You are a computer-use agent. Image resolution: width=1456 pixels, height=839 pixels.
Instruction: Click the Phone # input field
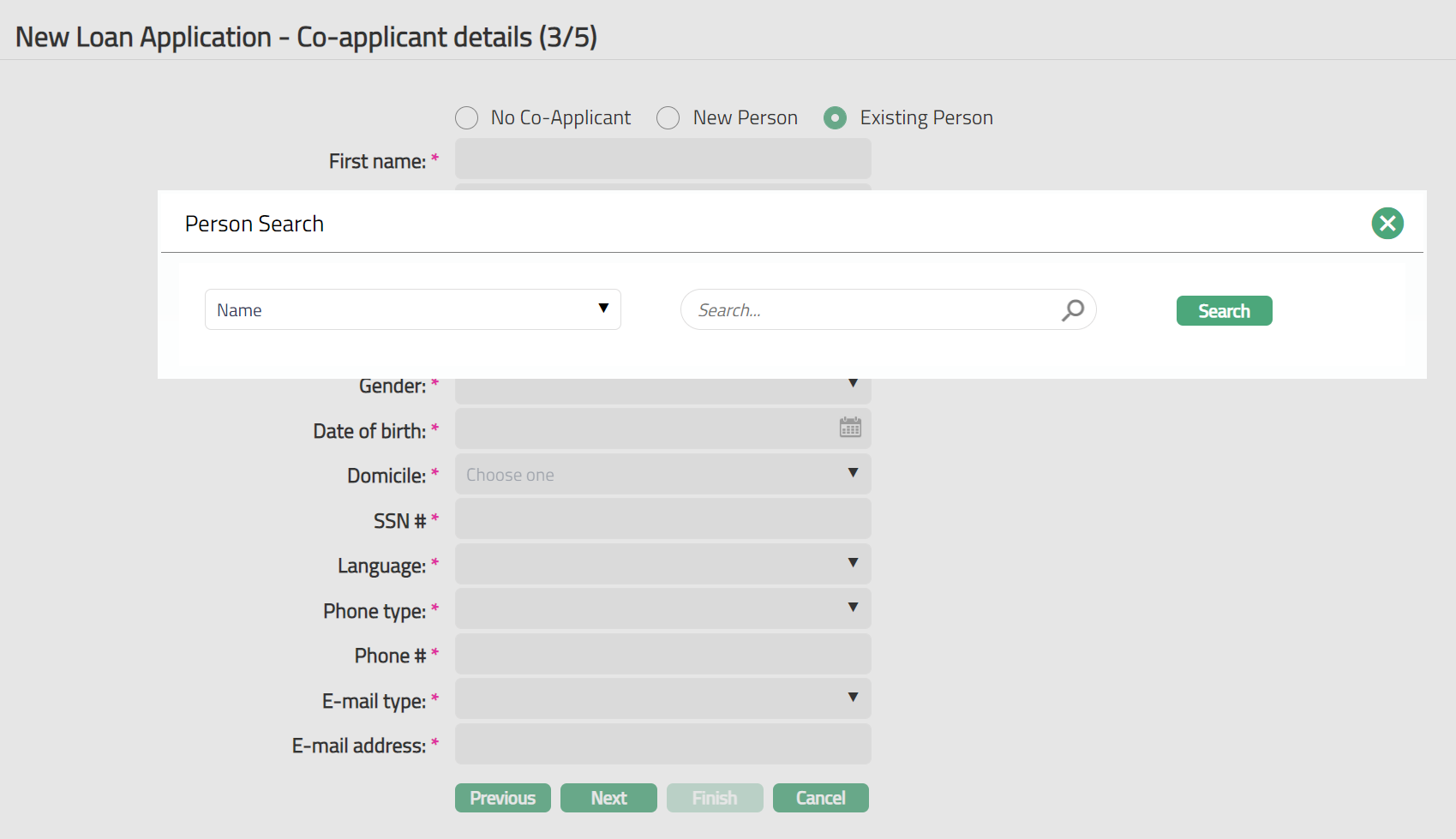click(662, 655)
